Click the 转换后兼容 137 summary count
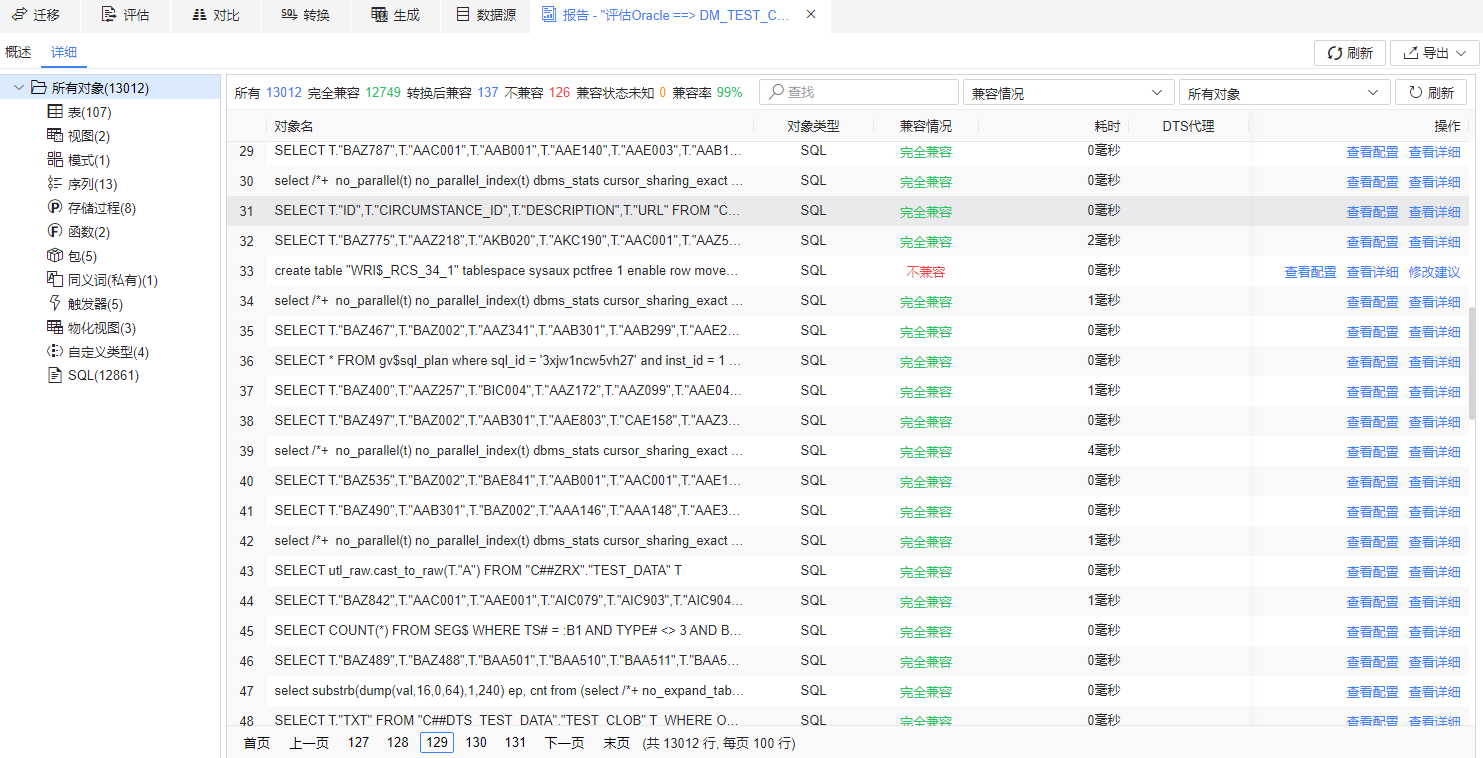 click(452, 93)
